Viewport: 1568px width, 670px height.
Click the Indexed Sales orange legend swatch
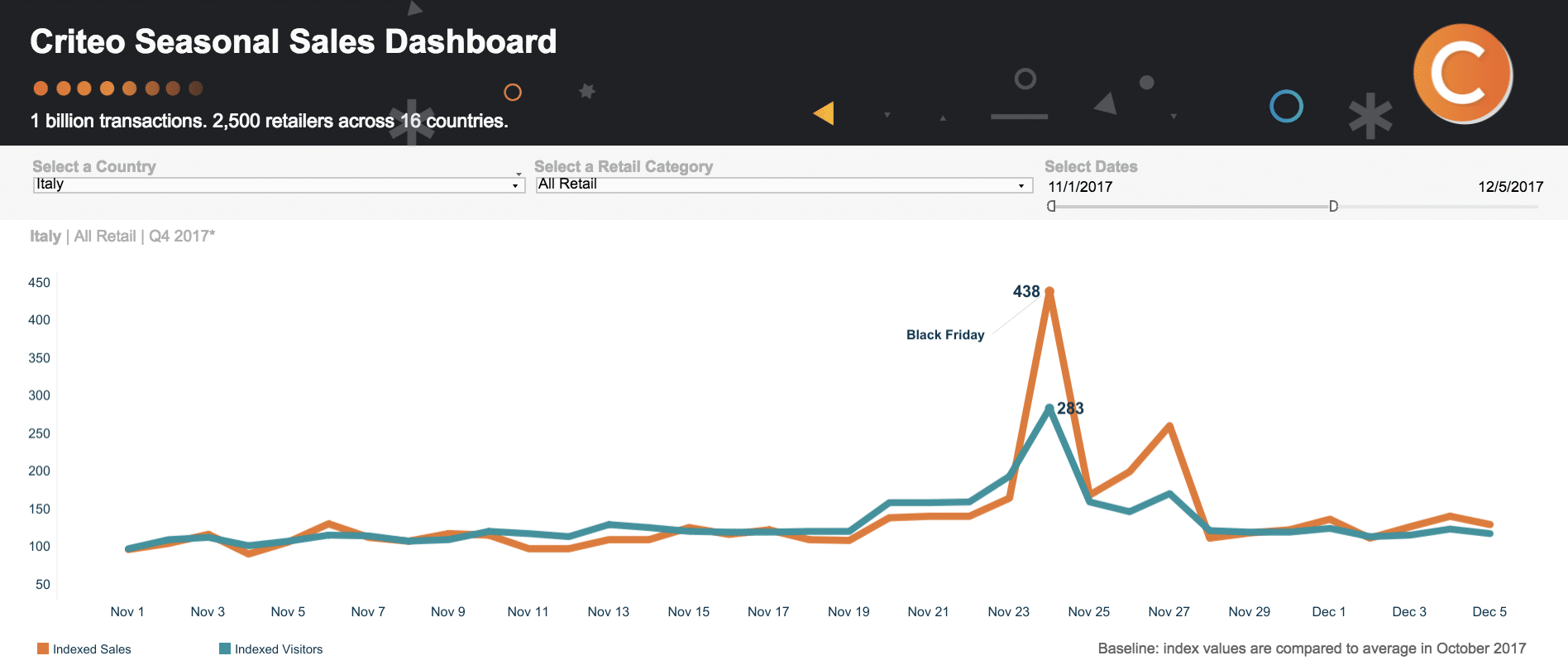tap(43, 648)
